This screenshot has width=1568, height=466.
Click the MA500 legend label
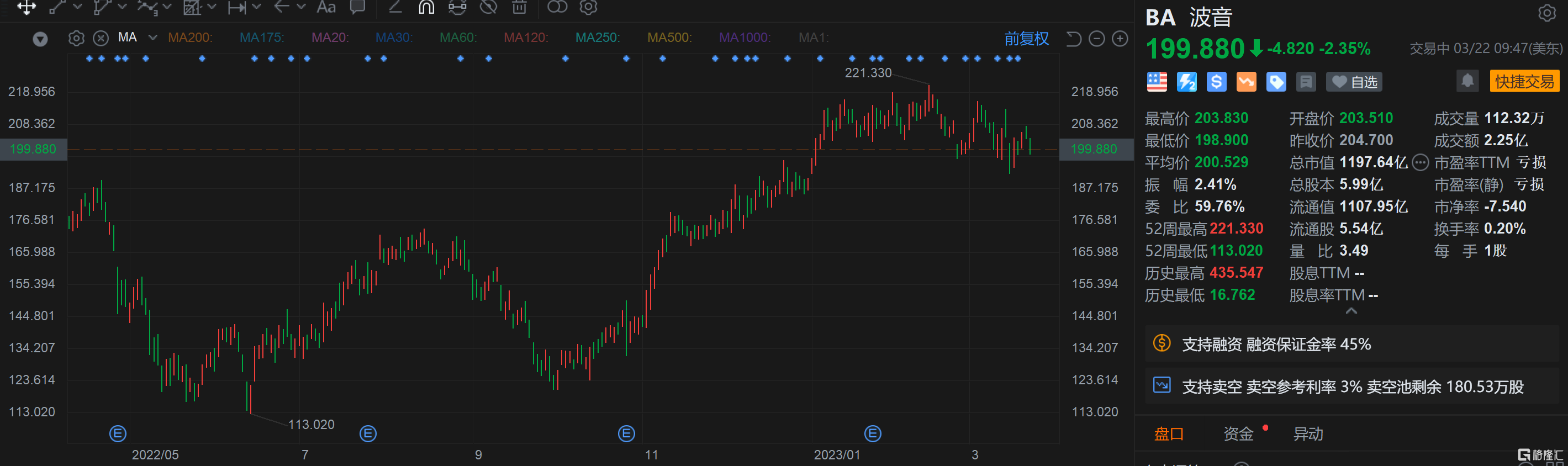coord(669,38)
